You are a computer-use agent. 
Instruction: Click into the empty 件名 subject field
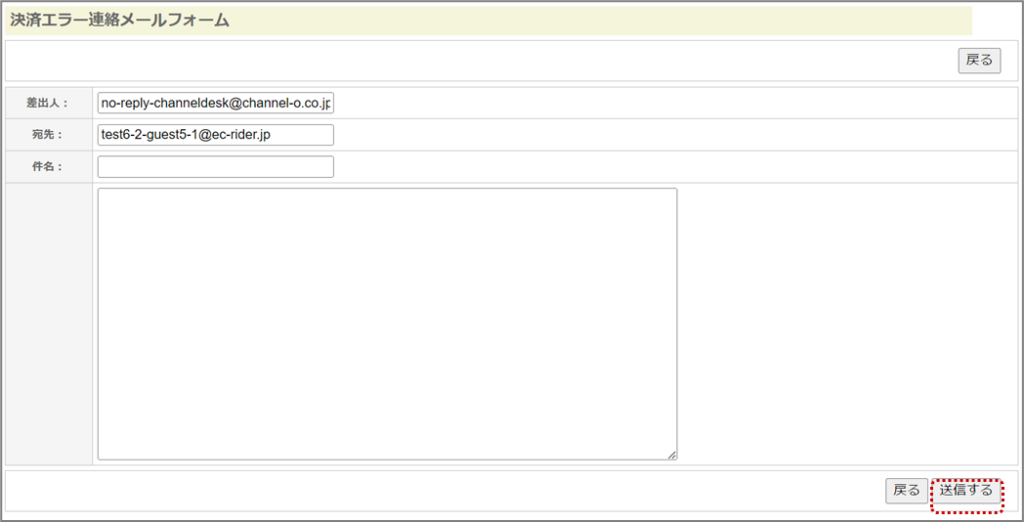(x=215, y=167)
